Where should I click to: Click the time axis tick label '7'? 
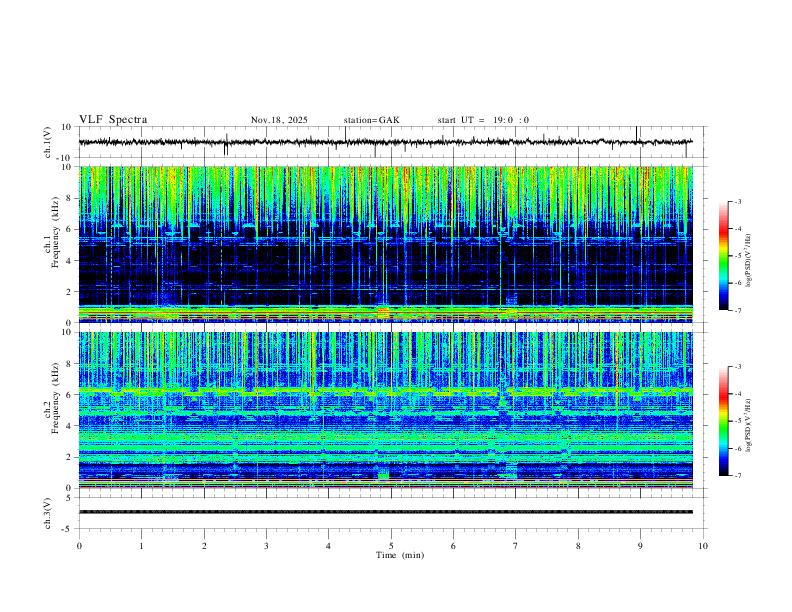click(516, 546)
